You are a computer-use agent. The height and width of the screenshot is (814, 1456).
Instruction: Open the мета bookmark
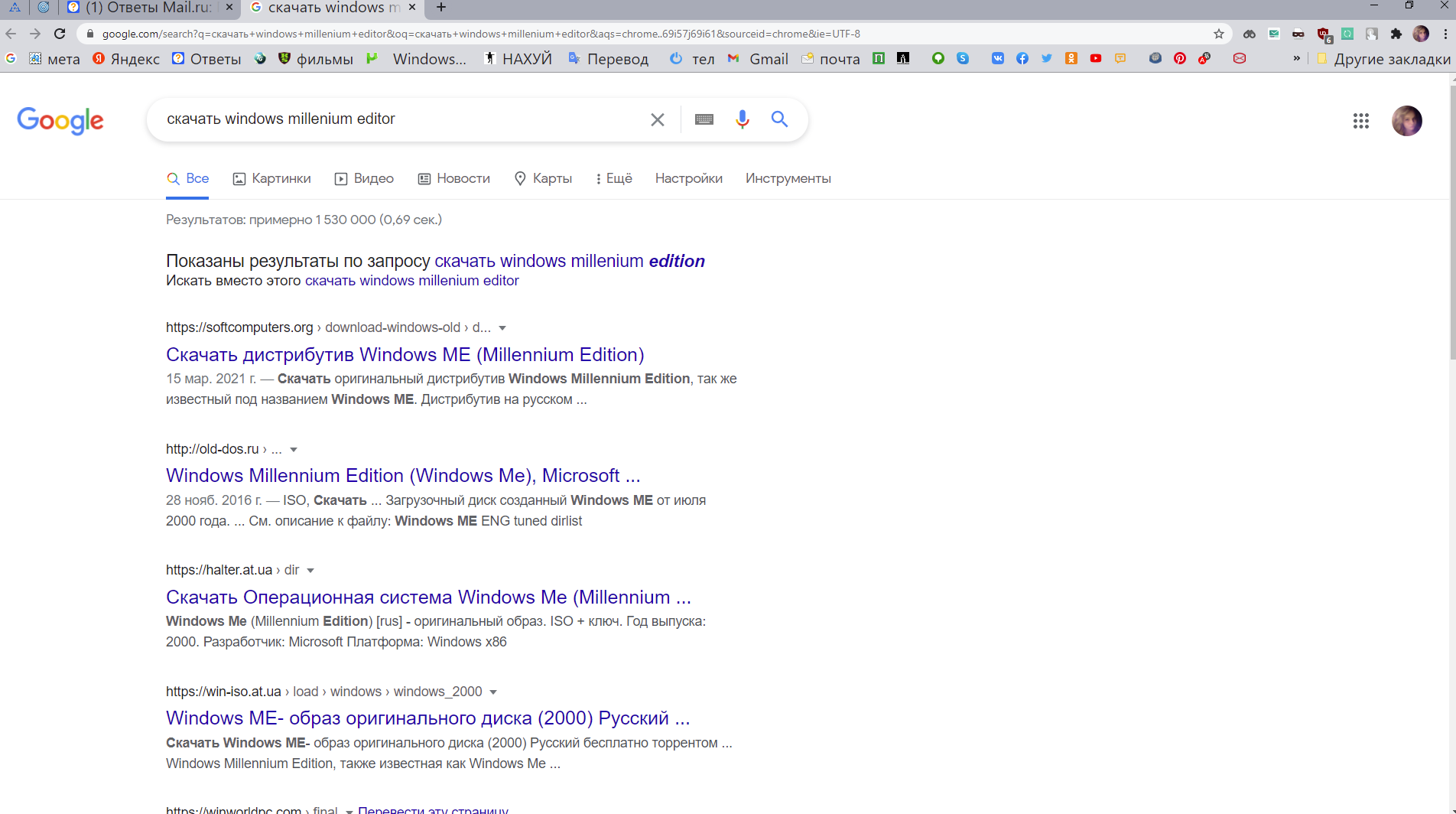pyautogui.click(x=54, y=59)
